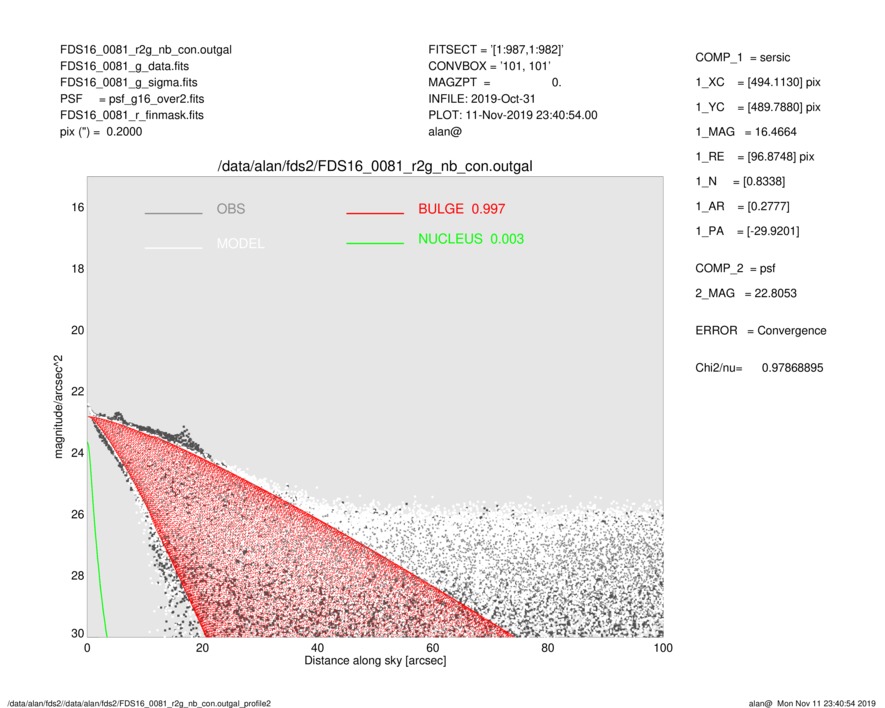The image size is (885, 708).
Task: Click the COMP_2 = psf label
Action: tap(735, 268)
